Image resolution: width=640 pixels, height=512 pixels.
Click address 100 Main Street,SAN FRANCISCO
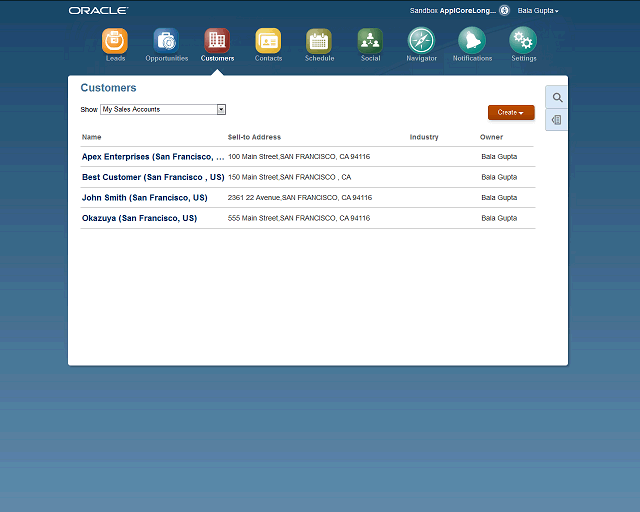click(x=299, y=157)
